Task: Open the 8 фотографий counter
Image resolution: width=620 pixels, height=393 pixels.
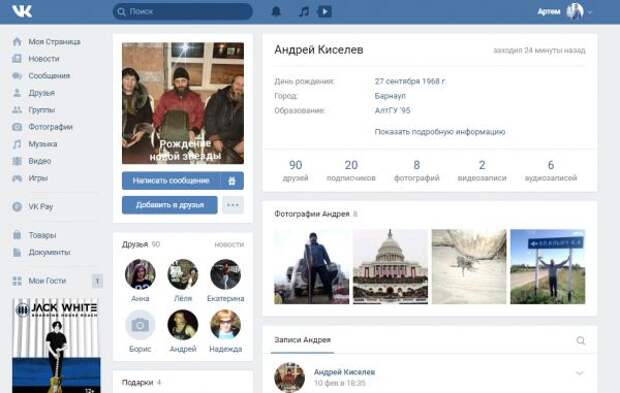Action: click(x=417, y=170)
